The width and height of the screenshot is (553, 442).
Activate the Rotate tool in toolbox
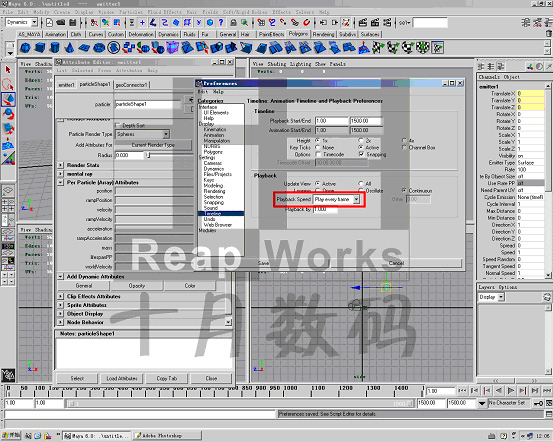pos(8,114)
